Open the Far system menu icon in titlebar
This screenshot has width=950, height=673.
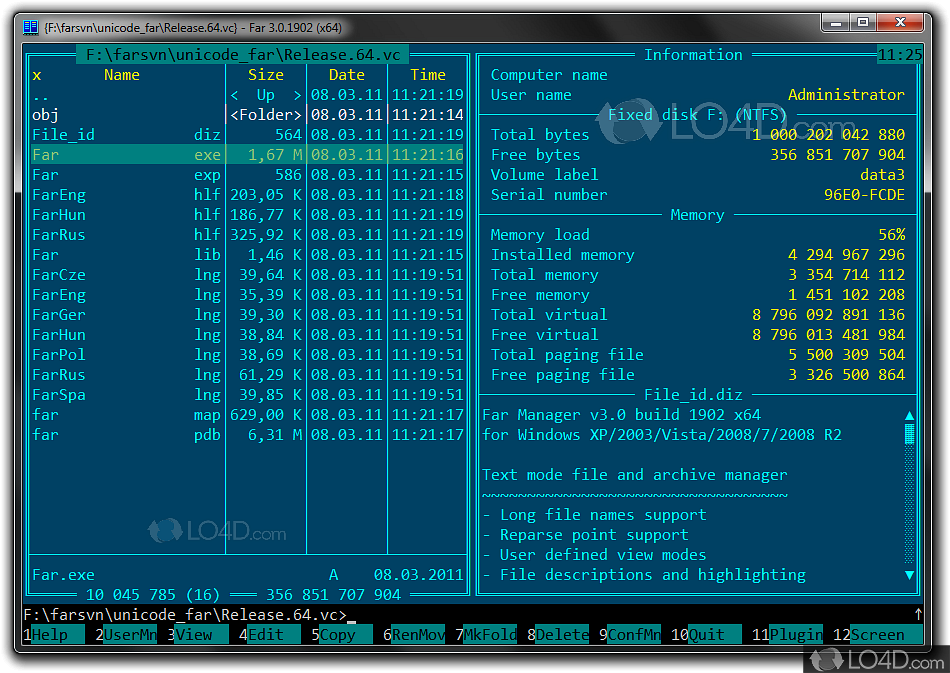point(28,28)
